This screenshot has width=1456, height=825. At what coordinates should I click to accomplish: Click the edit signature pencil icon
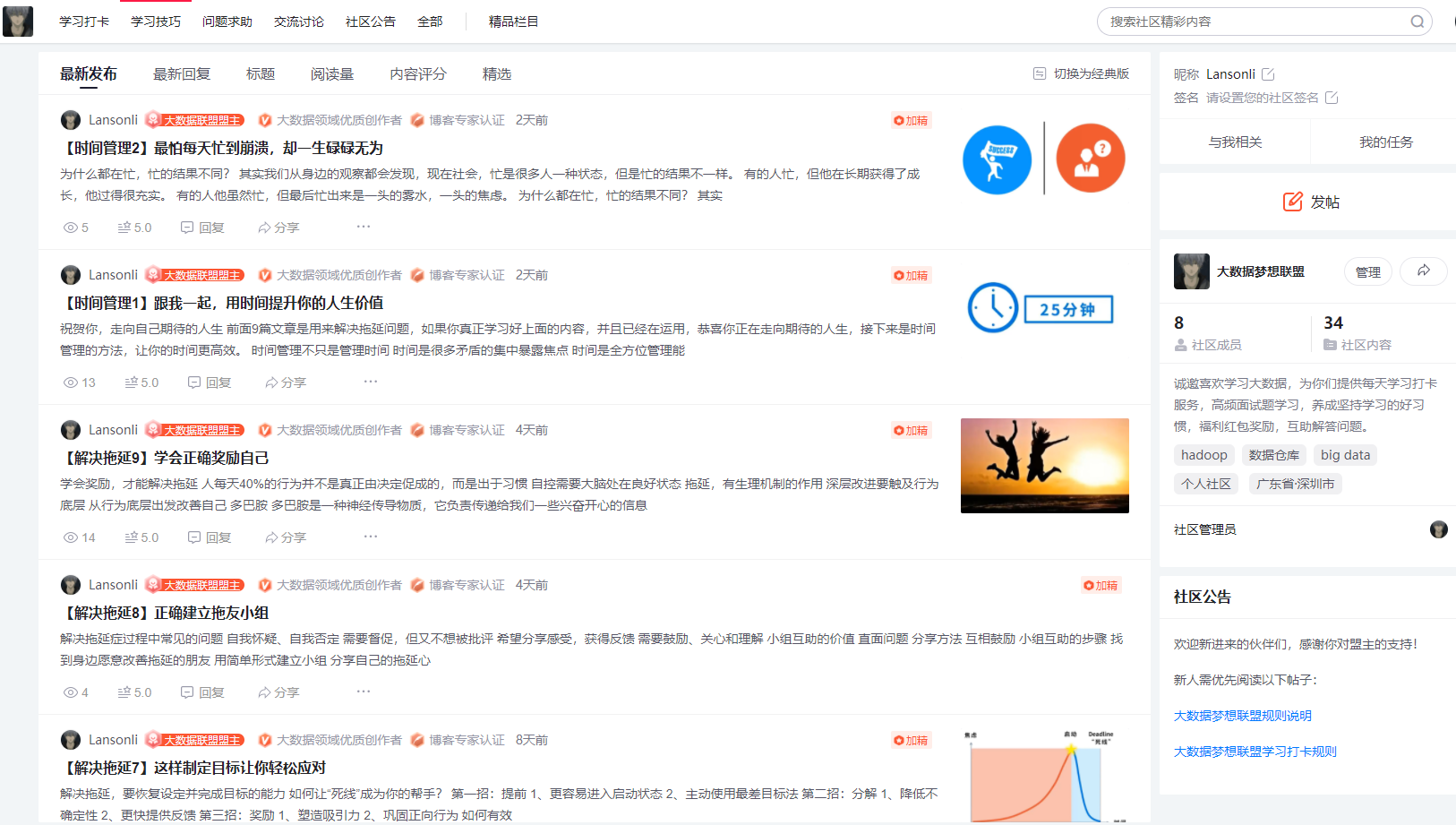[x=1332, y=98]
